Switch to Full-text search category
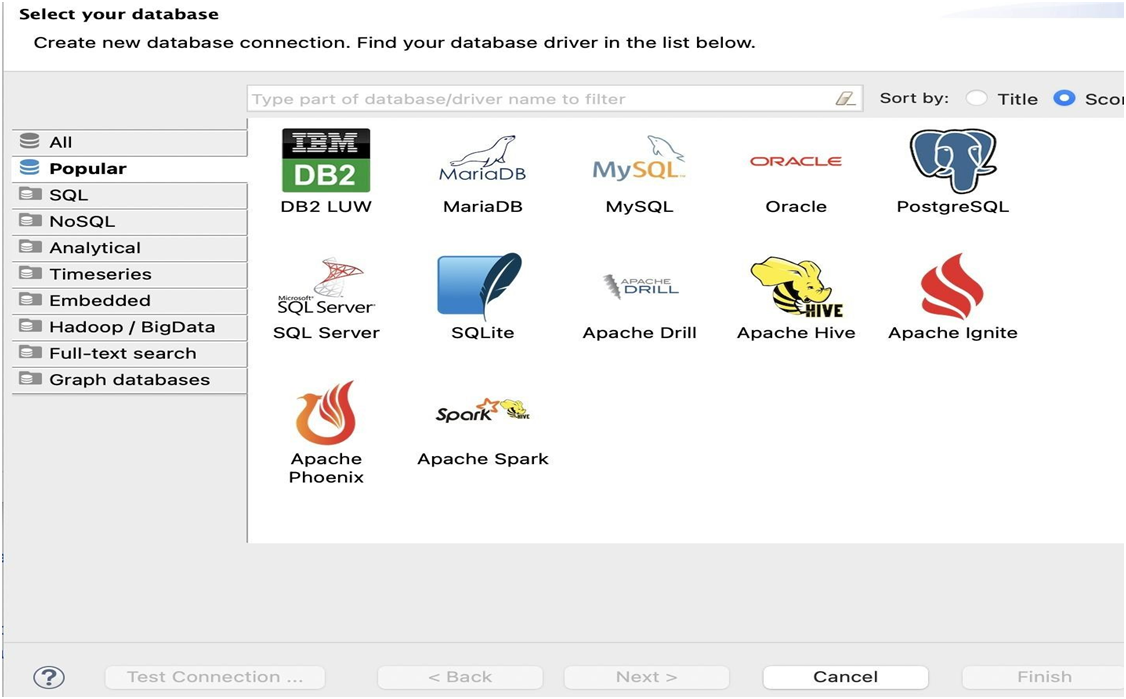This screenshot has height=699, width=1126. click(x=130, y=354)
